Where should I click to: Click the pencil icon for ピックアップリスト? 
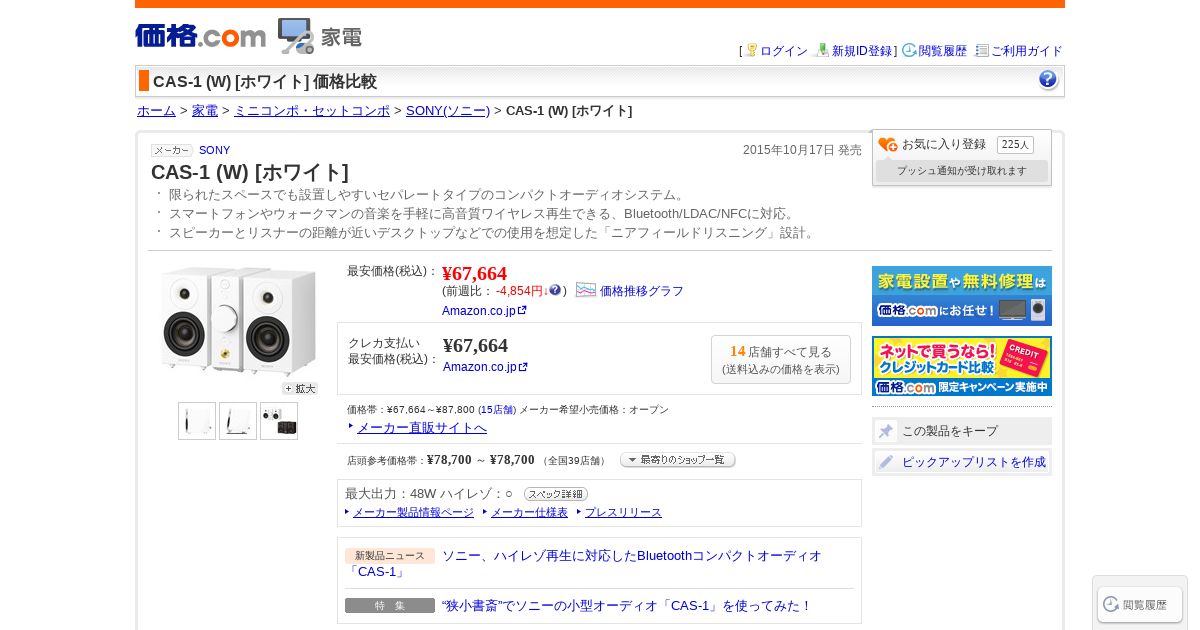pyautogui.click(x=886, y=462)
